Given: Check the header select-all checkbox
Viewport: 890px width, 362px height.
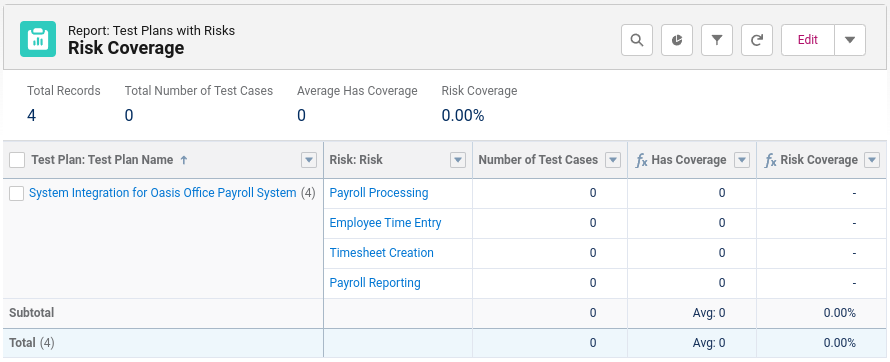Looking at the screenshot, I should click(17, 160).
